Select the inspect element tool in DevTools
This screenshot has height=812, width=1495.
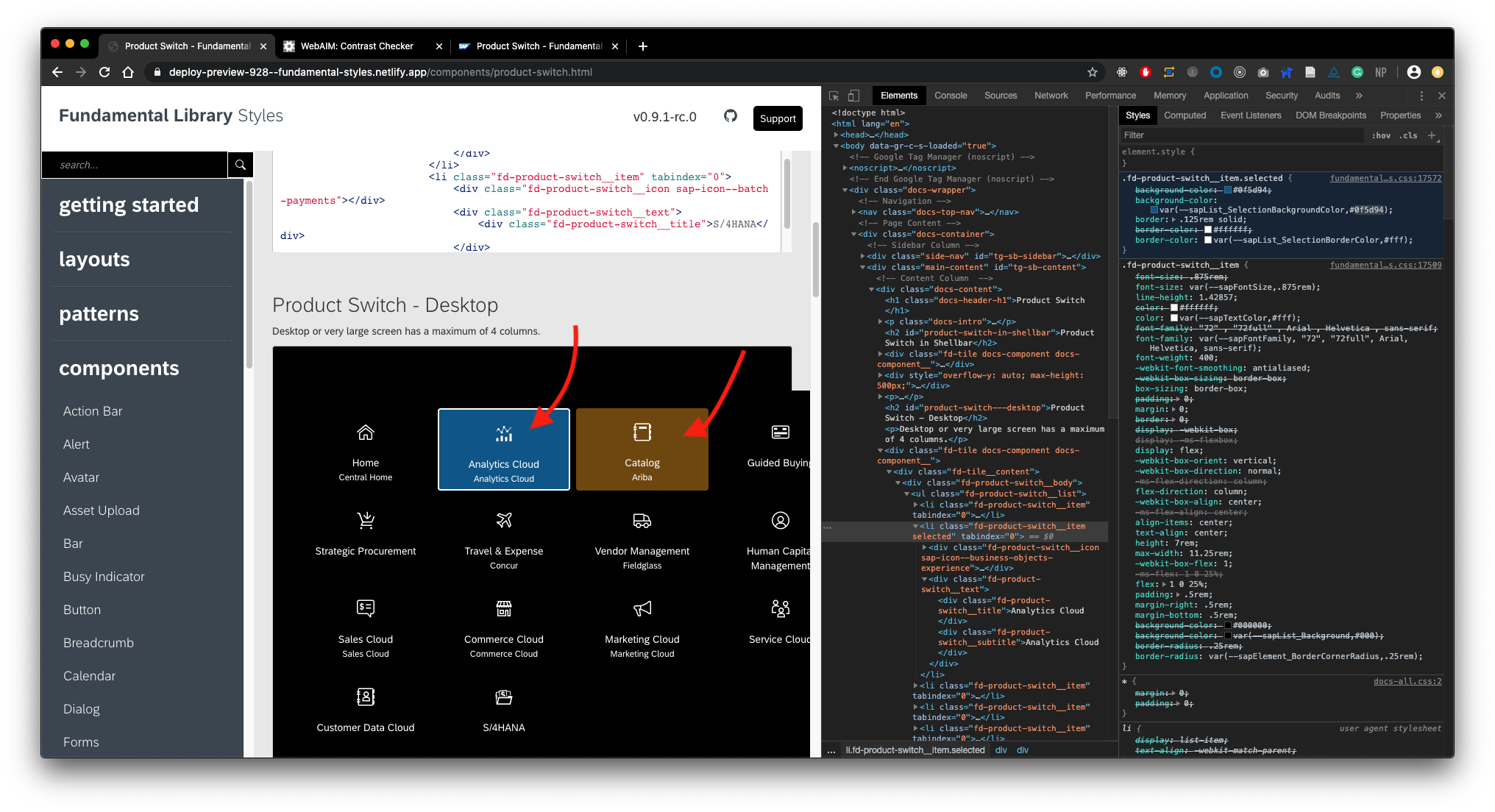pos(834,96)
